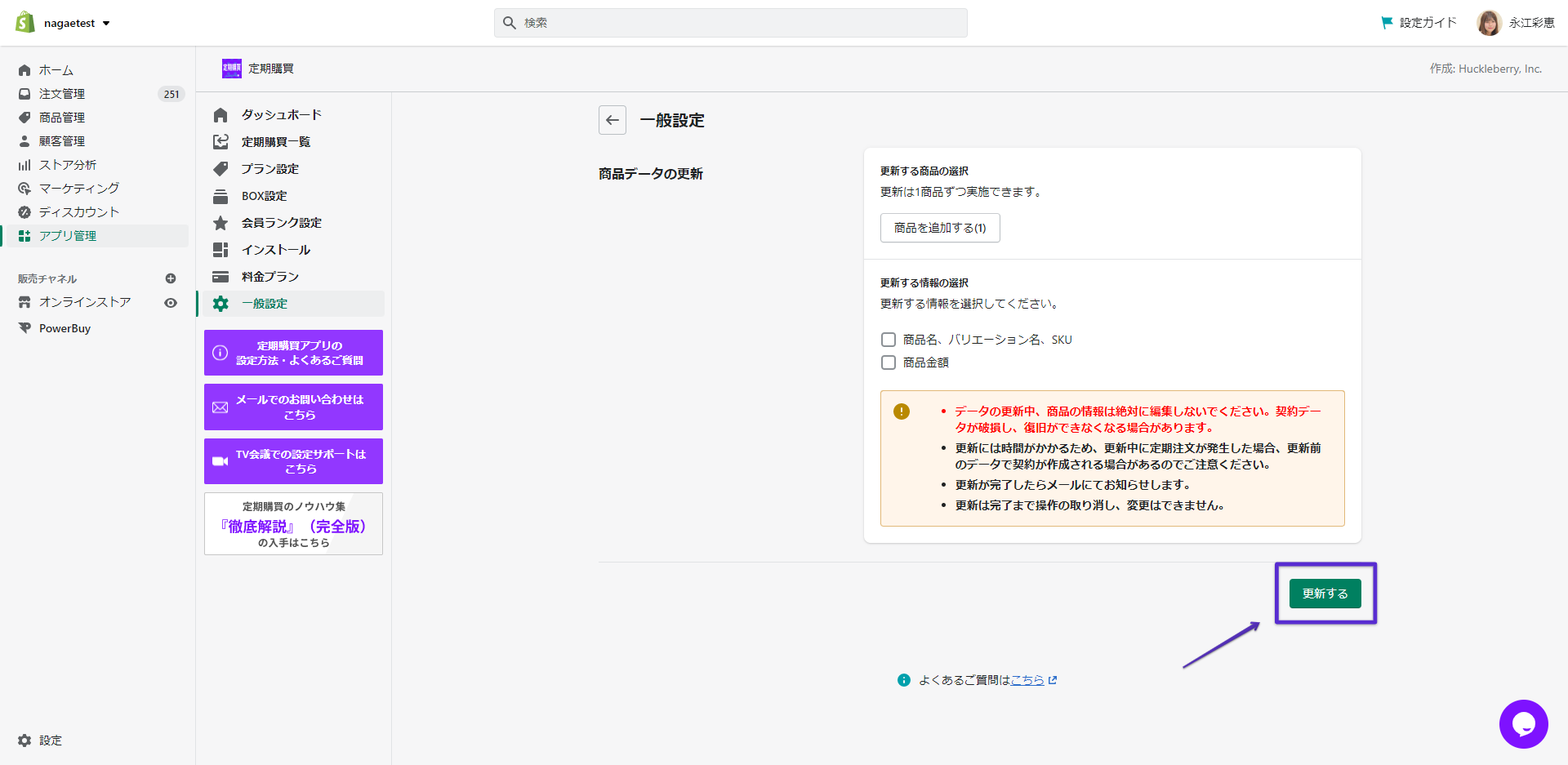Open 設定方法・よくあるご質問 purple banner
Viewport: 1568px width, 765px height.
click(293, 353)
